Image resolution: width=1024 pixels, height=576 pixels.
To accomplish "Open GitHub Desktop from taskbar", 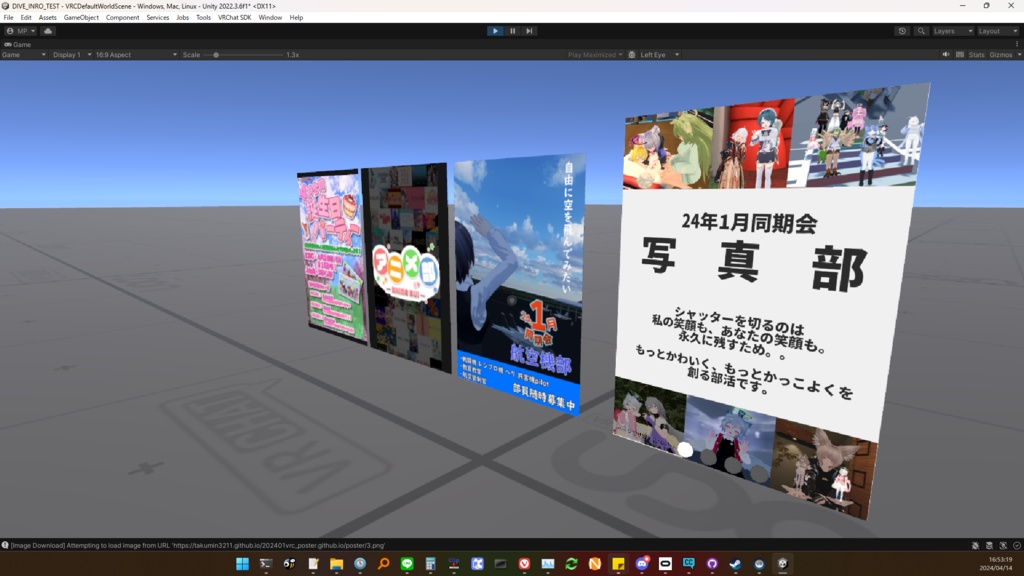I will click(x=712, y=564).
